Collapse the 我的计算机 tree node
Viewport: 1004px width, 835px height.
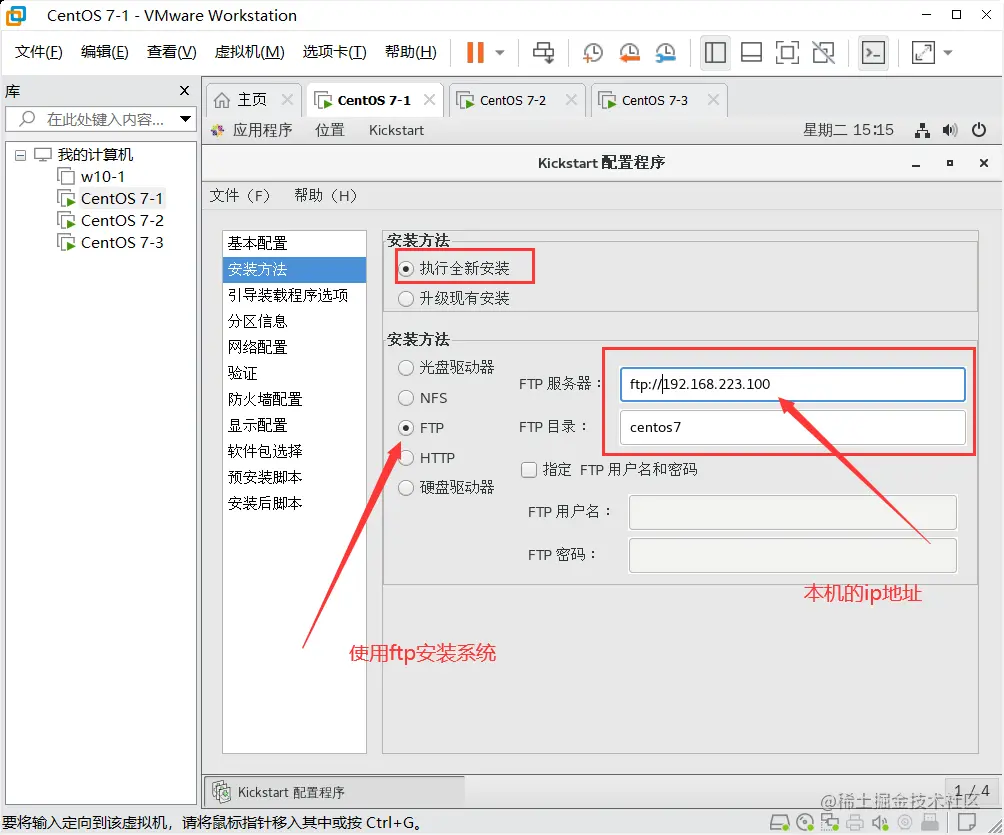tap(20, 155)
